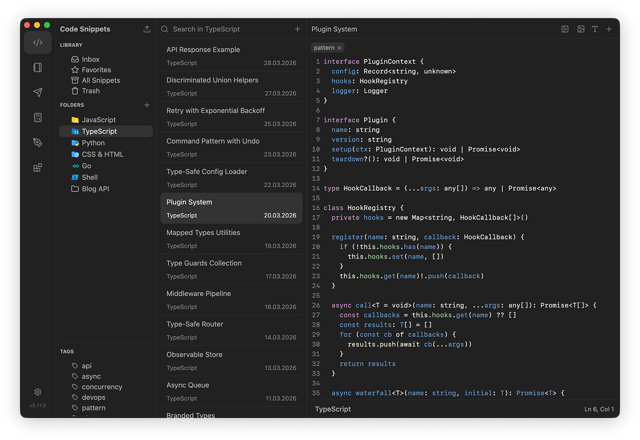Click the code preview panel icon
This screenshot has height=440, width=640.
(565, 29)
